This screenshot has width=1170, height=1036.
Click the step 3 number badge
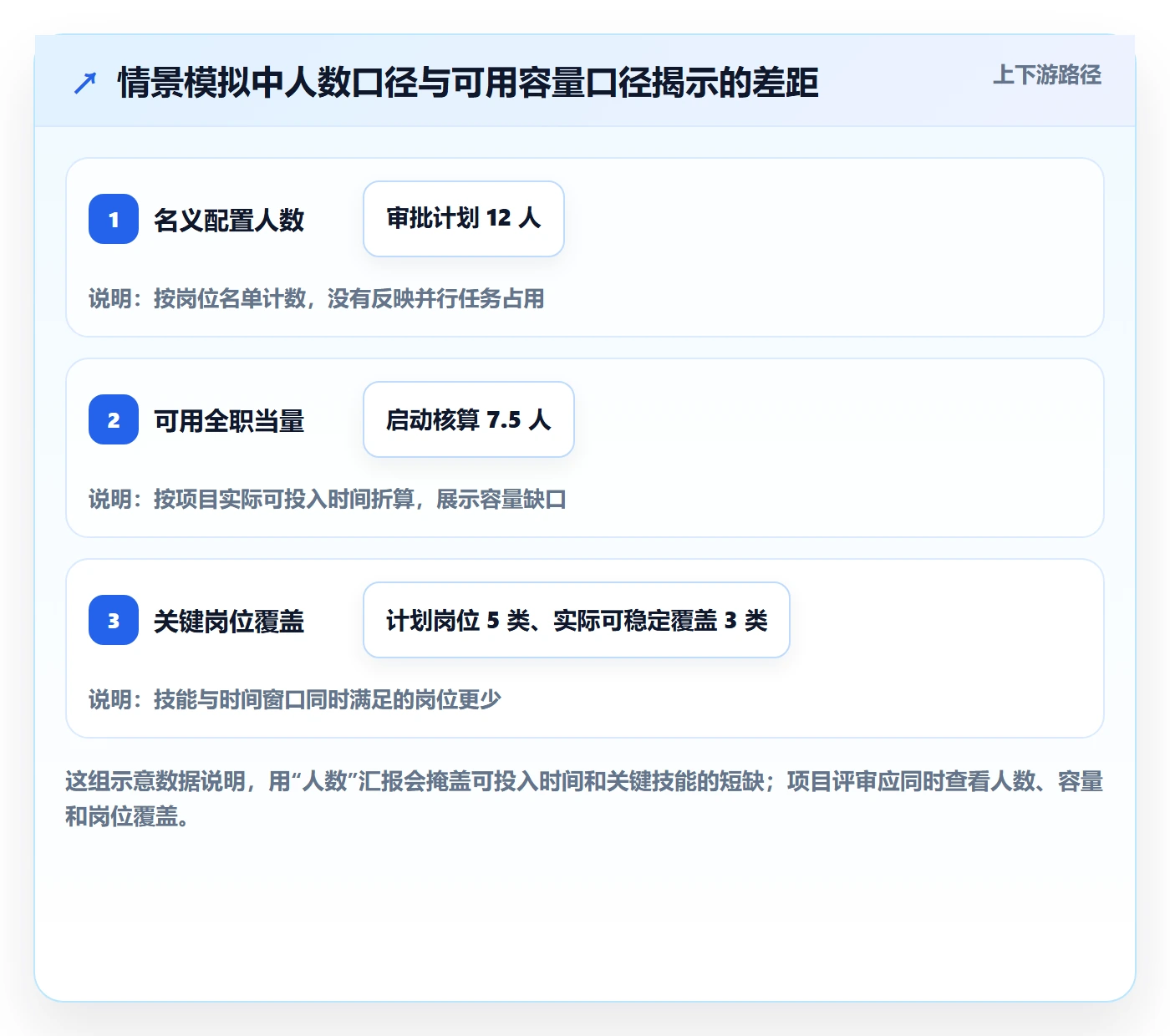[x=114, y=620]
